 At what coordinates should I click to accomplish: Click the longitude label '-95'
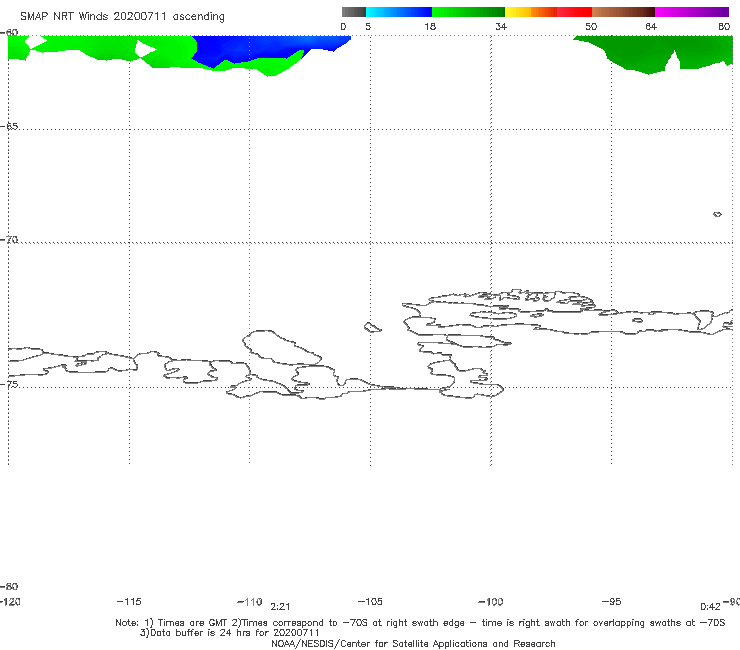coord(611,601)
